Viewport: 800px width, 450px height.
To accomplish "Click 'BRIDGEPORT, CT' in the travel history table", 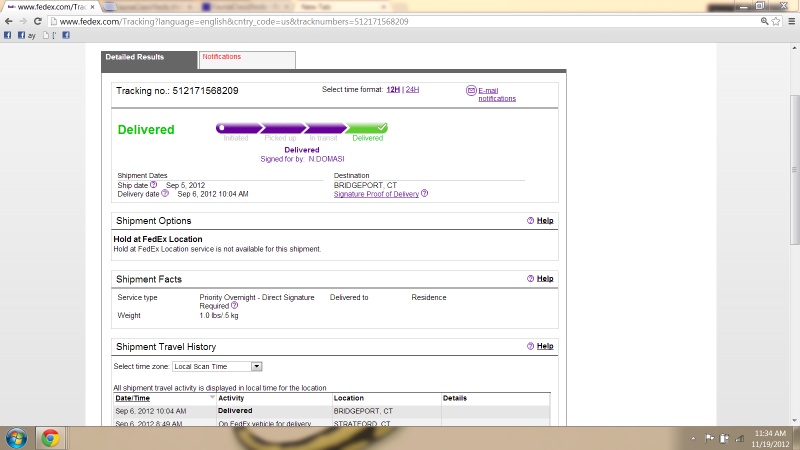I will pyautogui.click(x=363, y=411).
